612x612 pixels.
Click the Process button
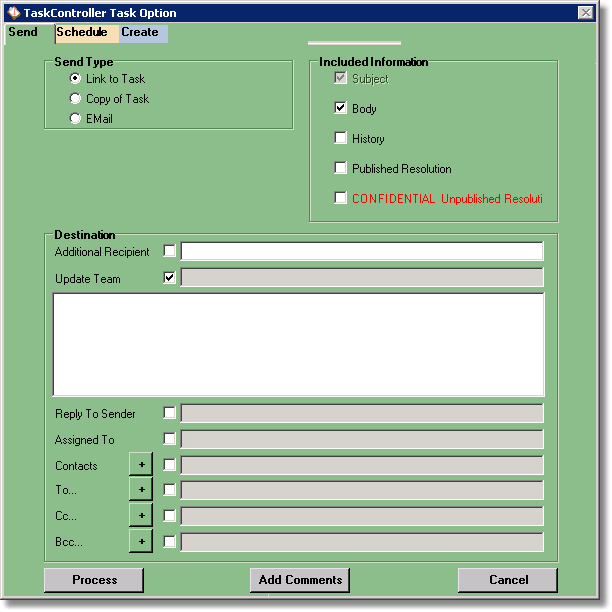click(94, 580)
